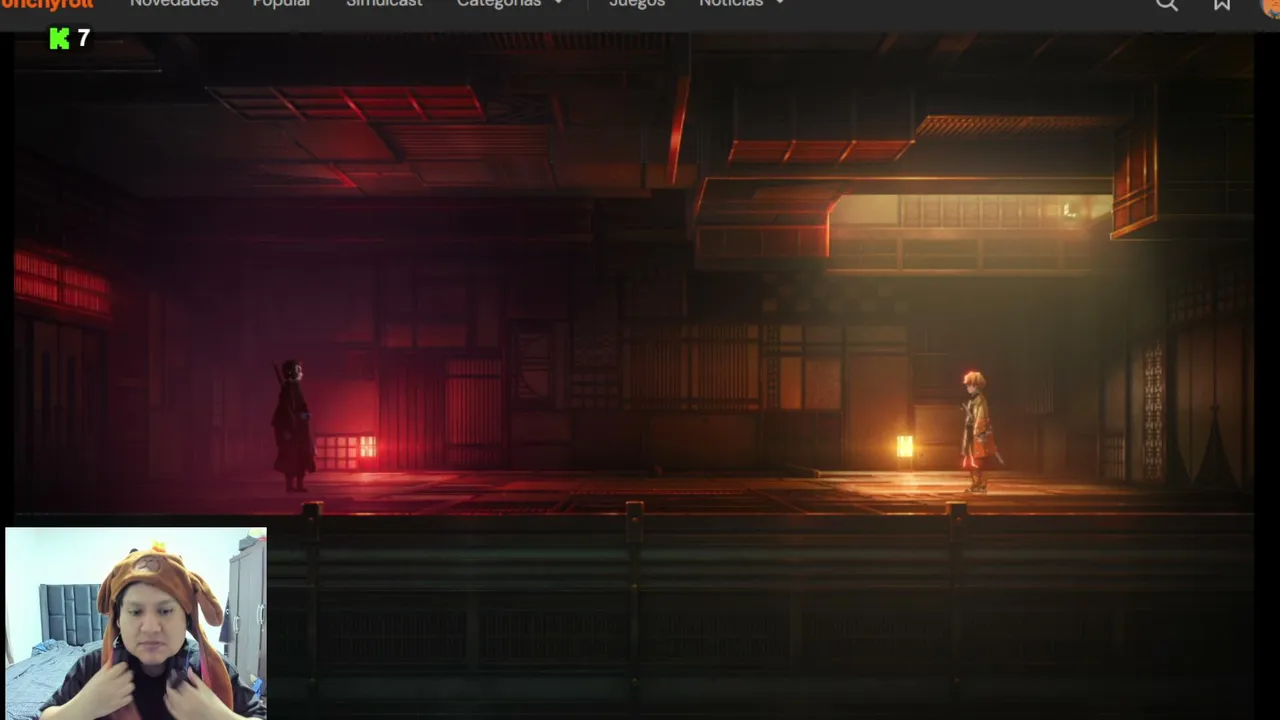Select the Juegos menu item
Viewport: 1280px width, 720px height.
click(x=637, y=4)
